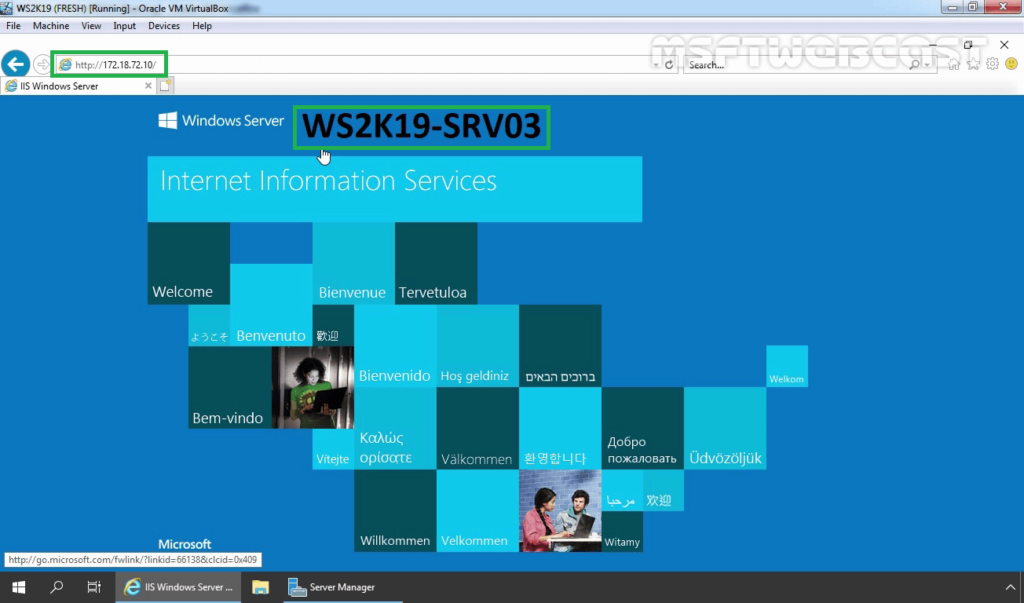Screen dimensions: 1024x603
Task: Click the search magnifier icon in search box
Action: (914, 65)
